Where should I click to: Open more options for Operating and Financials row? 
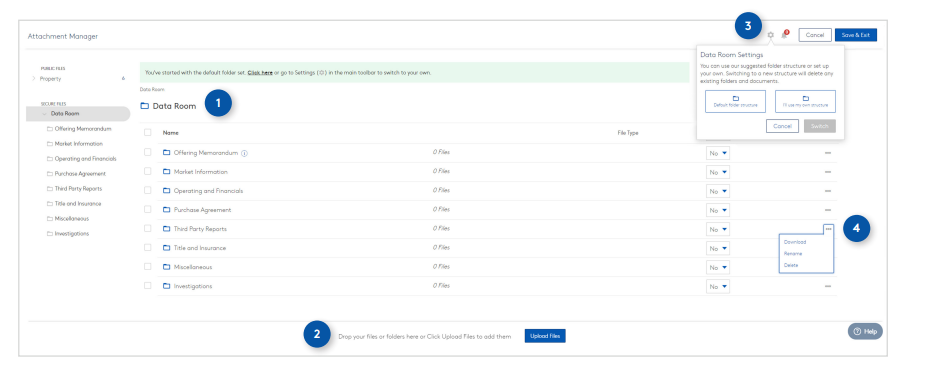click(x=828, y=191)
